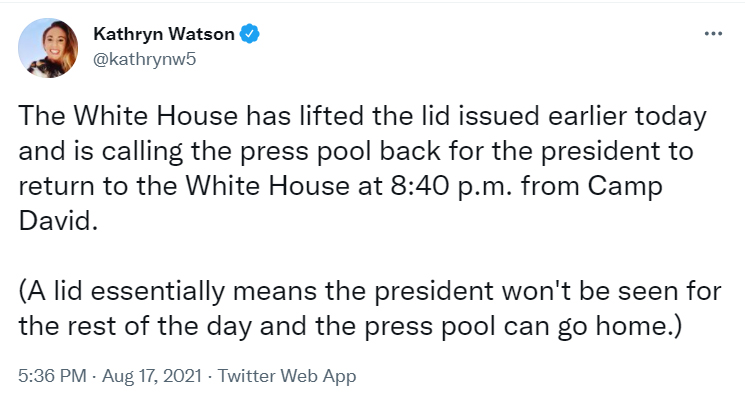Click the parenthetical lid explanation paragraph
Screen dimensions: 746x404
click(370, 308)
